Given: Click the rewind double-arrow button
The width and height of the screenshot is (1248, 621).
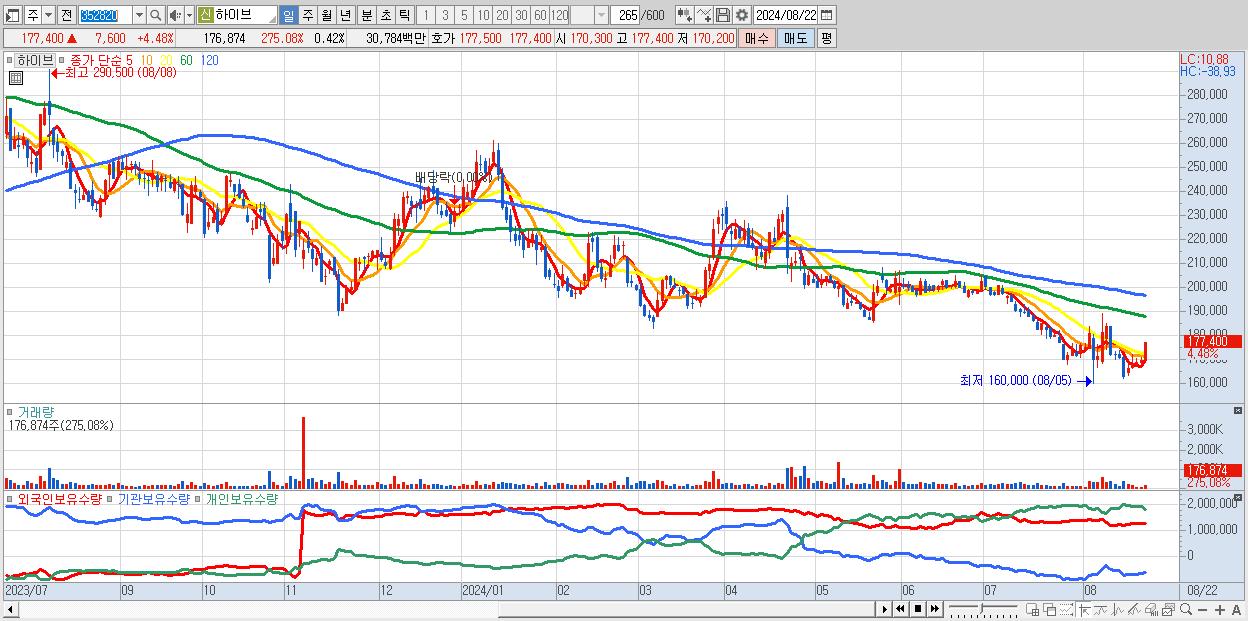Looking at the screenshot, I should [900, 609].
